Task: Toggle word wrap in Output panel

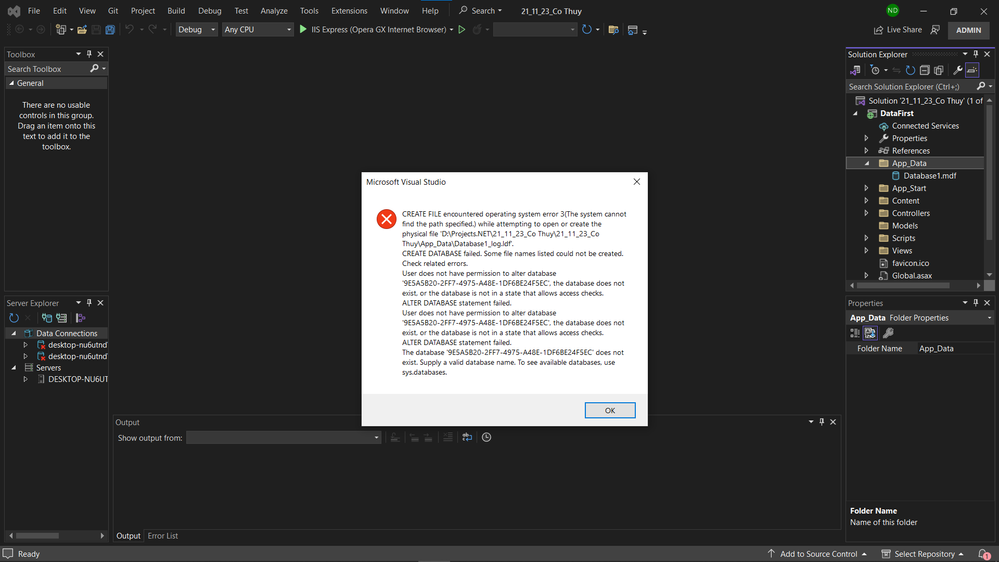Action: (x=467, y=437)
